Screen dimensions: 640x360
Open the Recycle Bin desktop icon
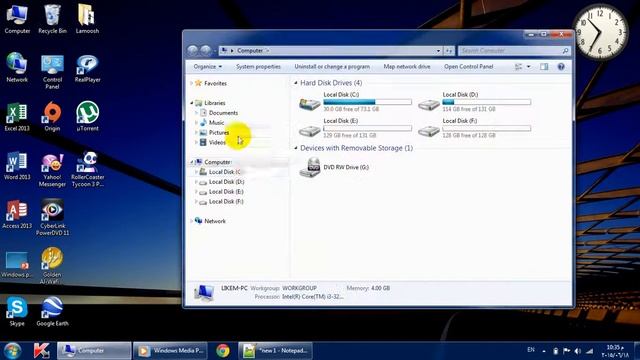pyautogui.click(x=52, y=19)
